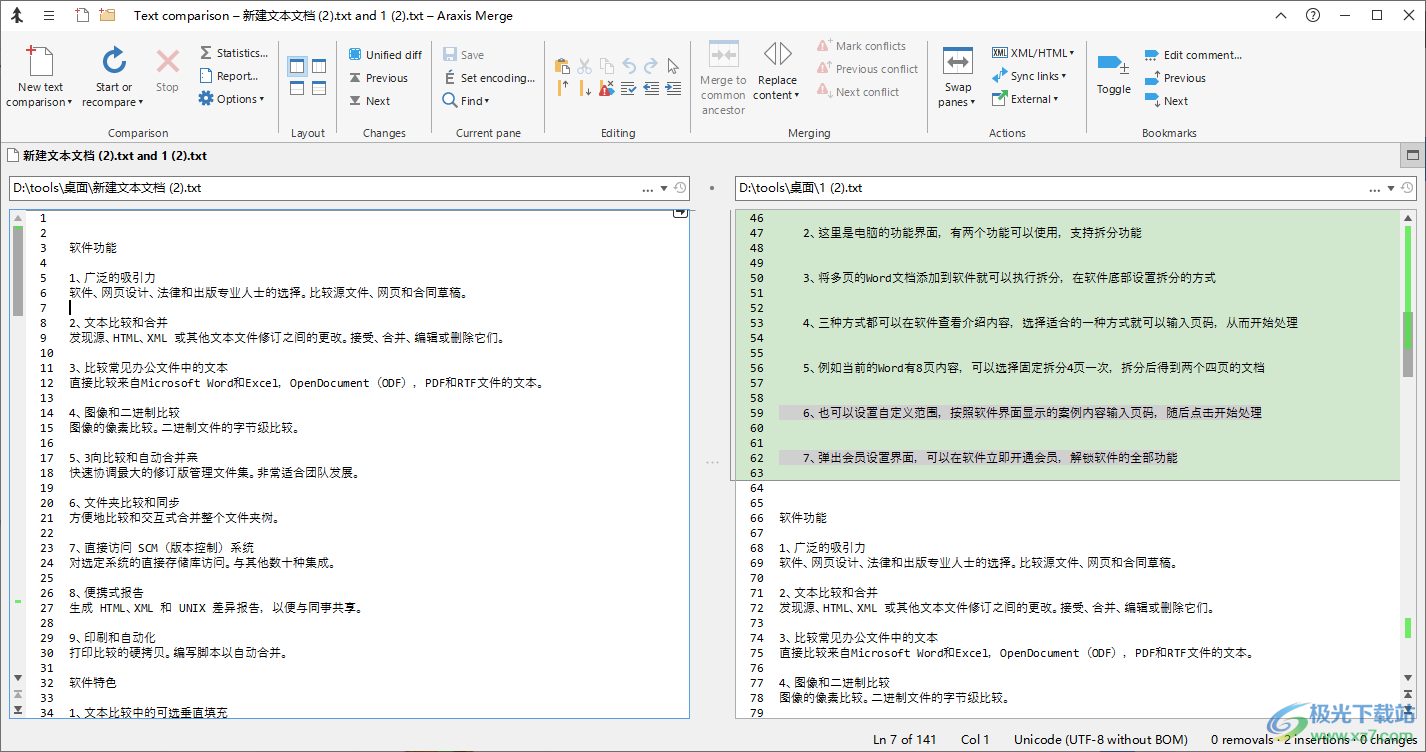Click the Paste icon in Editing group
This screenshot has width=1426, height=752.
click(561, 66)
